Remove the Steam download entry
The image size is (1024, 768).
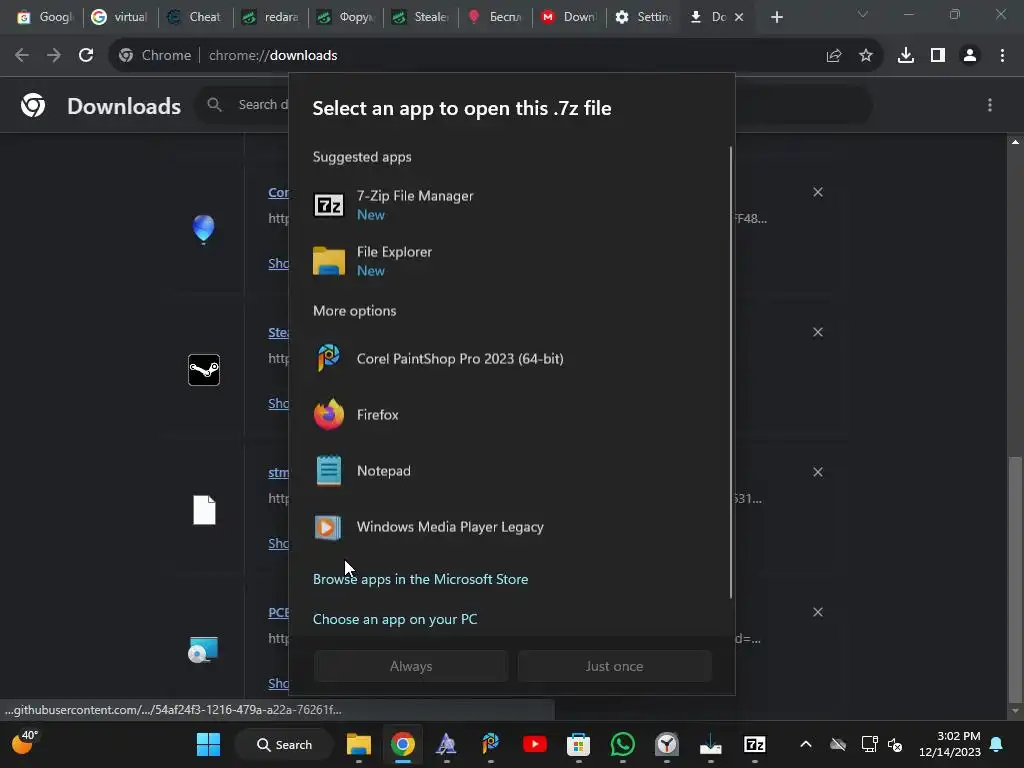[x=818, y=332]
